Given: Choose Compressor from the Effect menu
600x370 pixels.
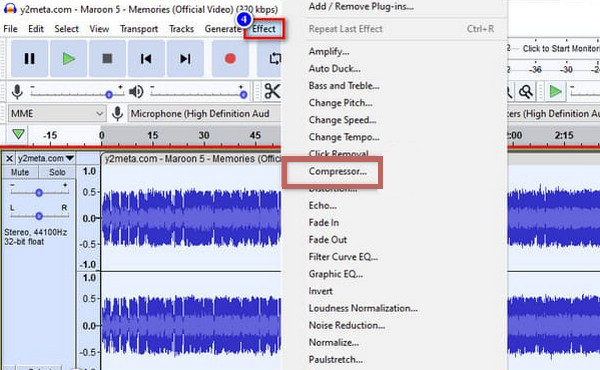Looking at the screenshot, I should coord(338,171).
